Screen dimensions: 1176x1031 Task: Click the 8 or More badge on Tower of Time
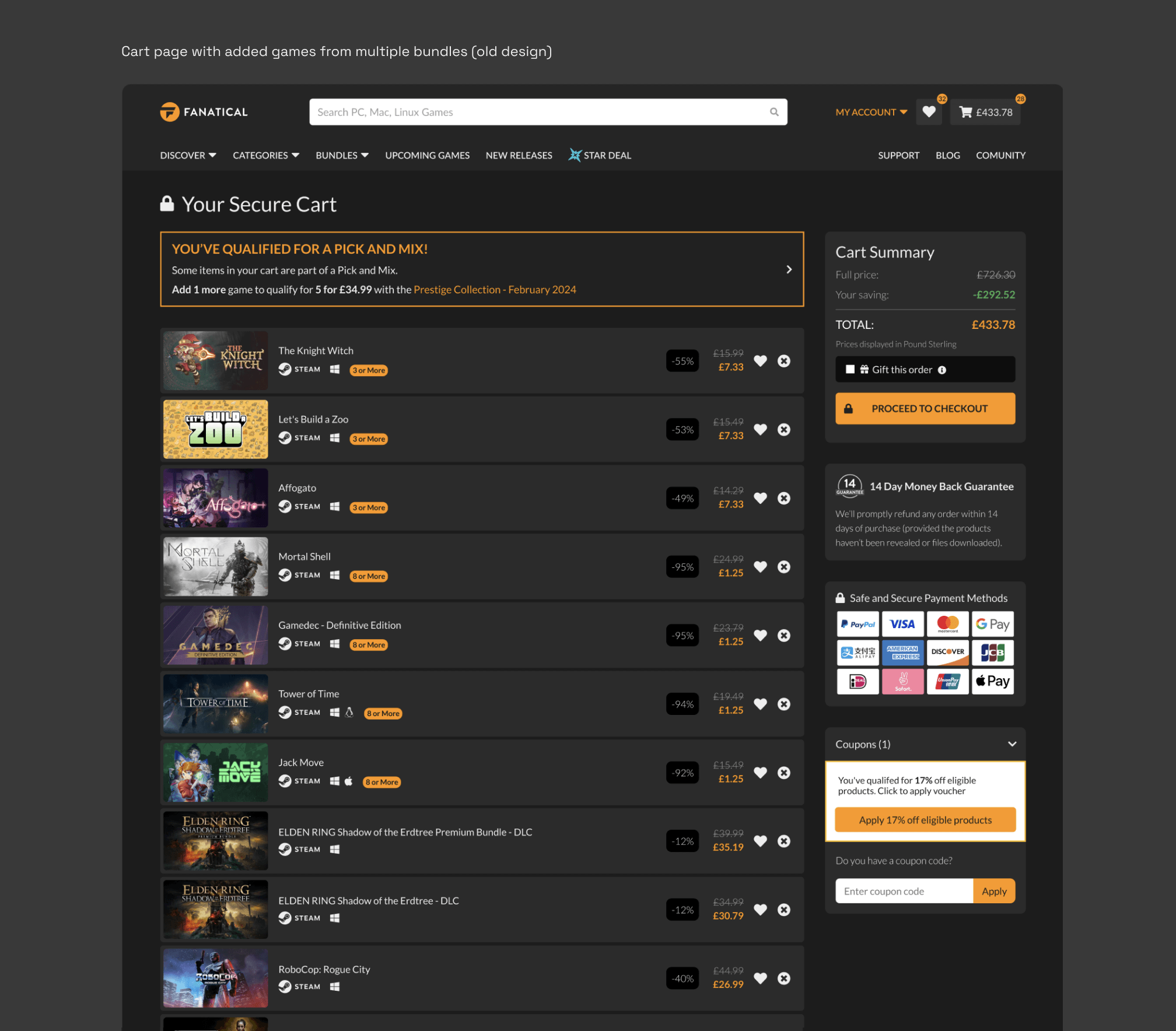(x=383, y=713)
